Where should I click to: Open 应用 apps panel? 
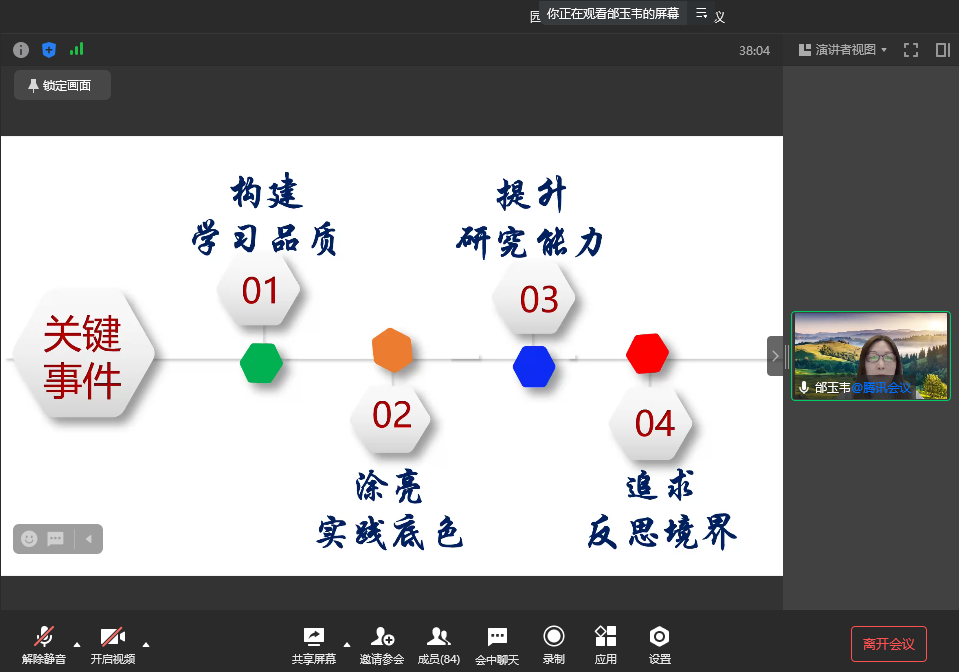click(606, 644)
